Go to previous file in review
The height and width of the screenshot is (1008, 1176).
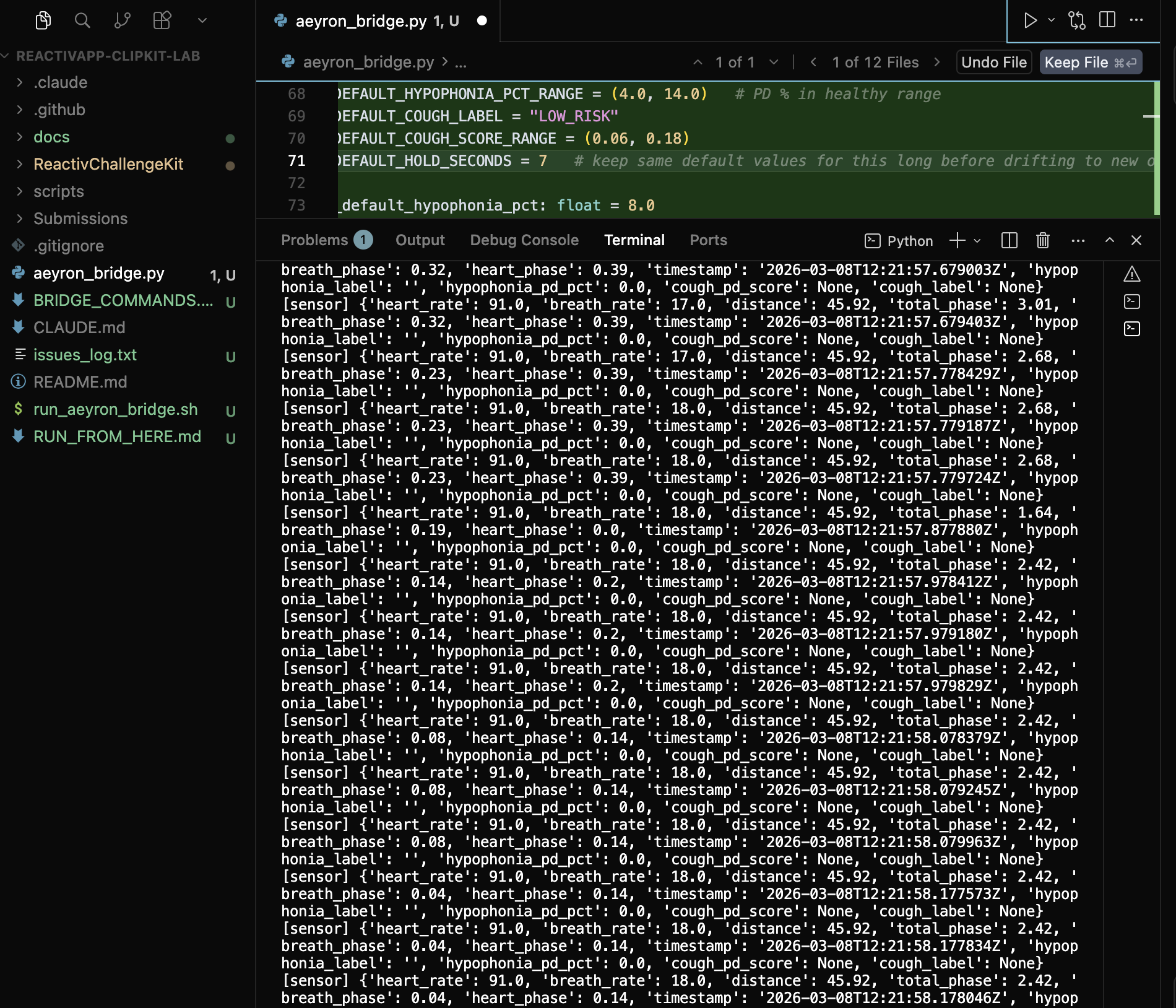click(x=813, y=62)
